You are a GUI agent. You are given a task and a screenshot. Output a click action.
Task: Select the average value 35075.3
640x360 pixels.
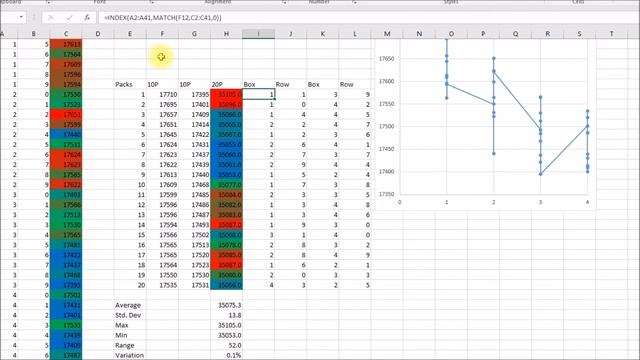pyautogui.click(x=226, y=305)
